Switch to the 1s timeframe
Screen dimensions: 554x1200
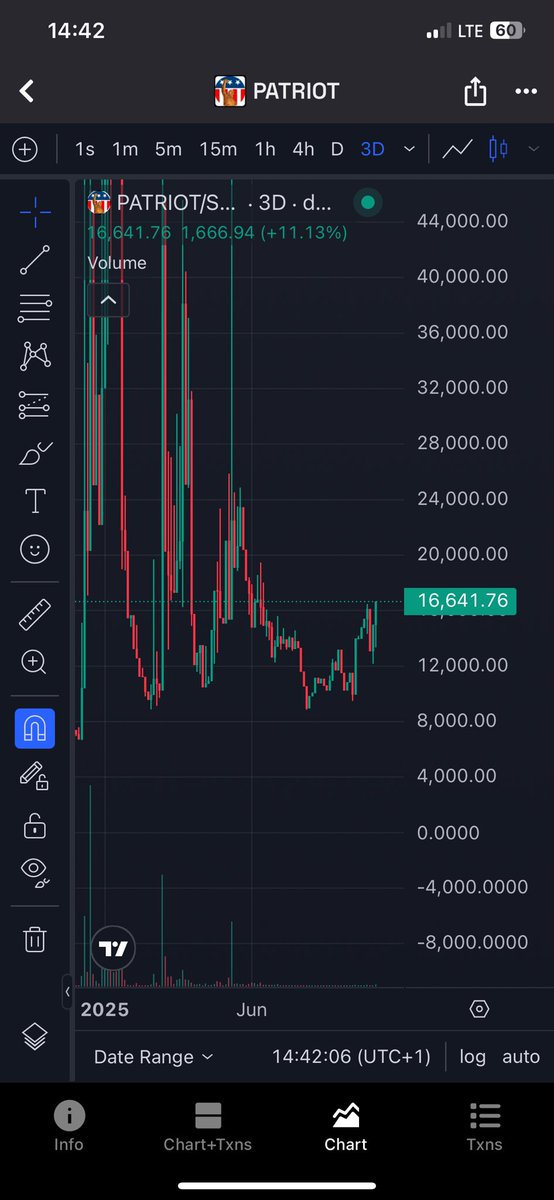pos(85,149)
